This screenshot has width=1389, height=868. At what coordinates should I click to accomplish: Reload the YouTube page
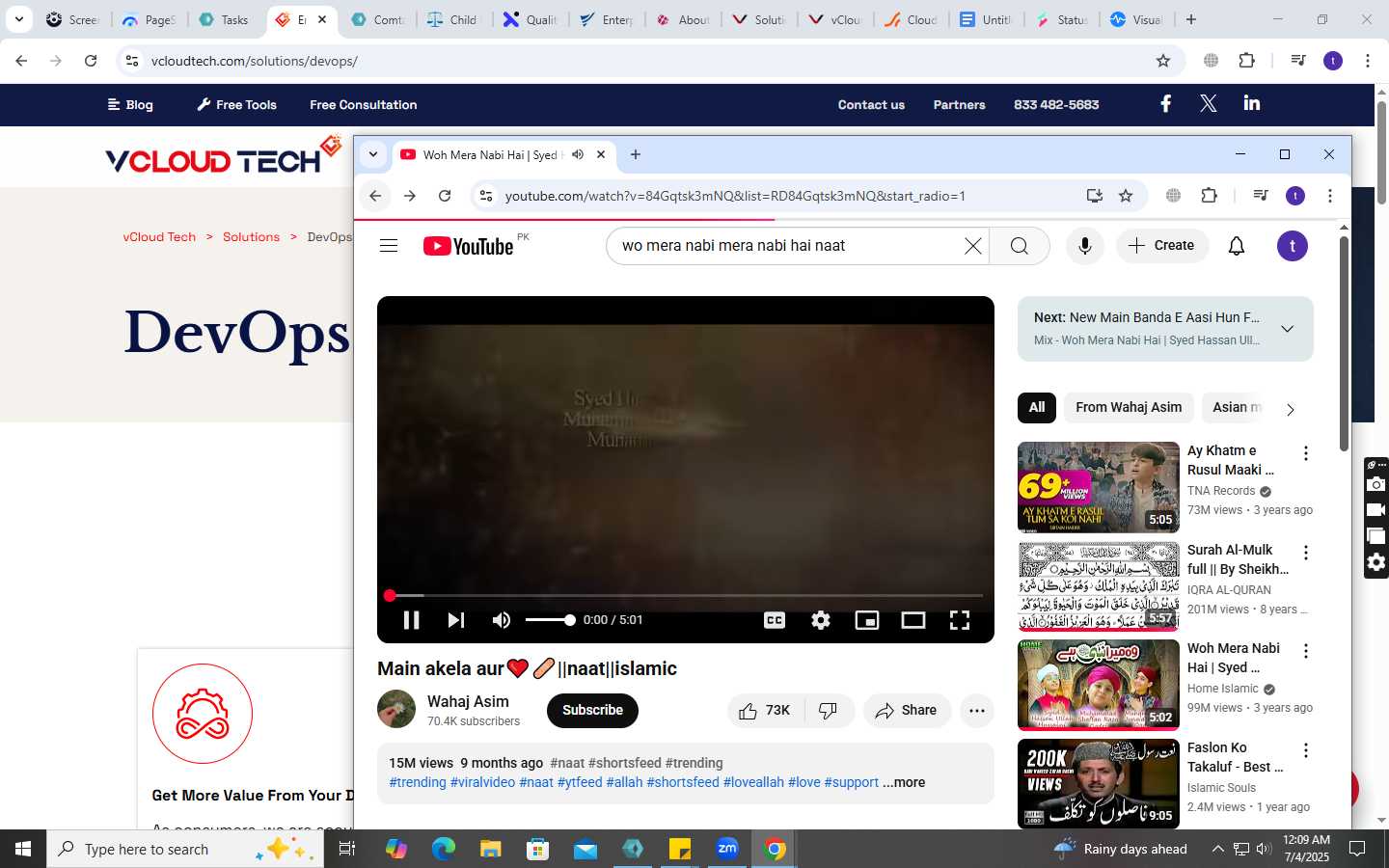coord(445,196)
